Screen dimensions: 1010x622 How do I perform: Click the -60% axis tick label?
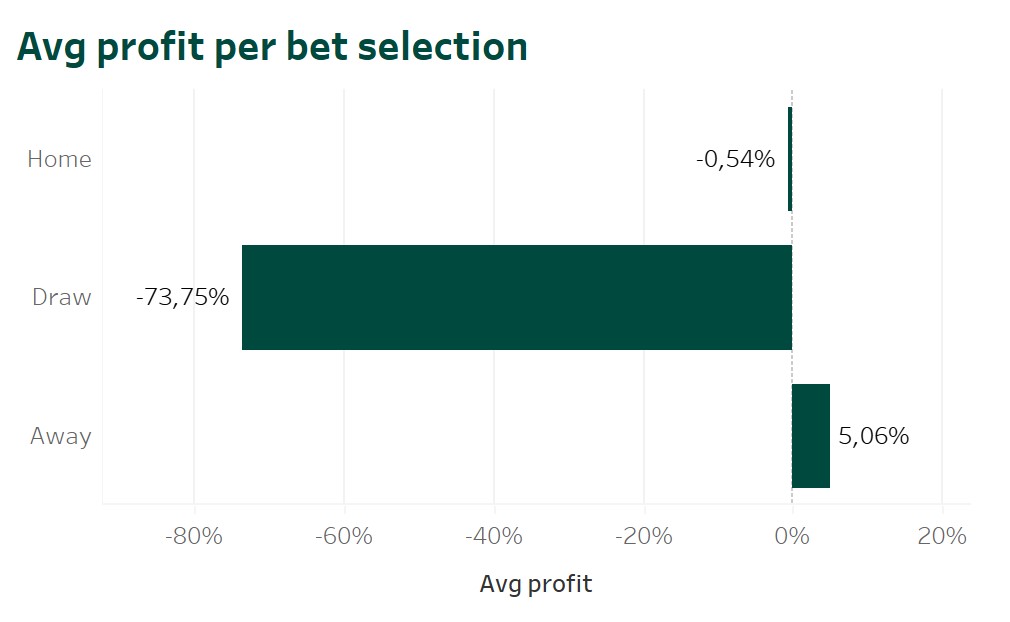click(343, 537)
